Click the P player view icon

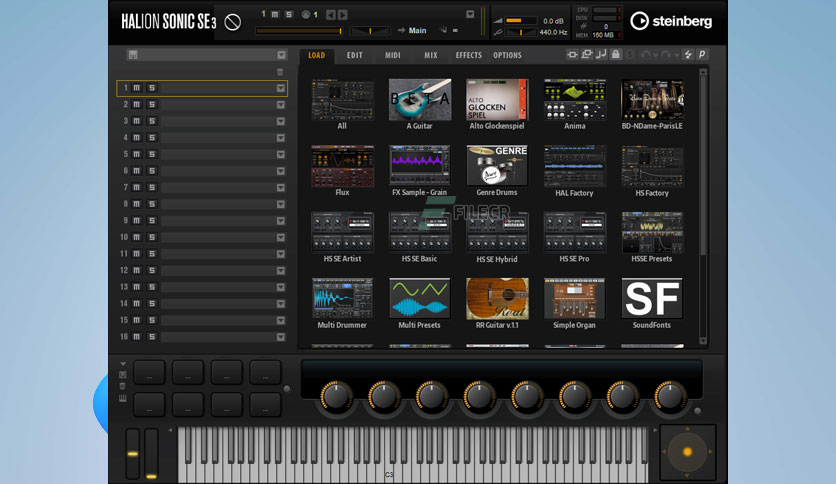click(x=702, y=54)
